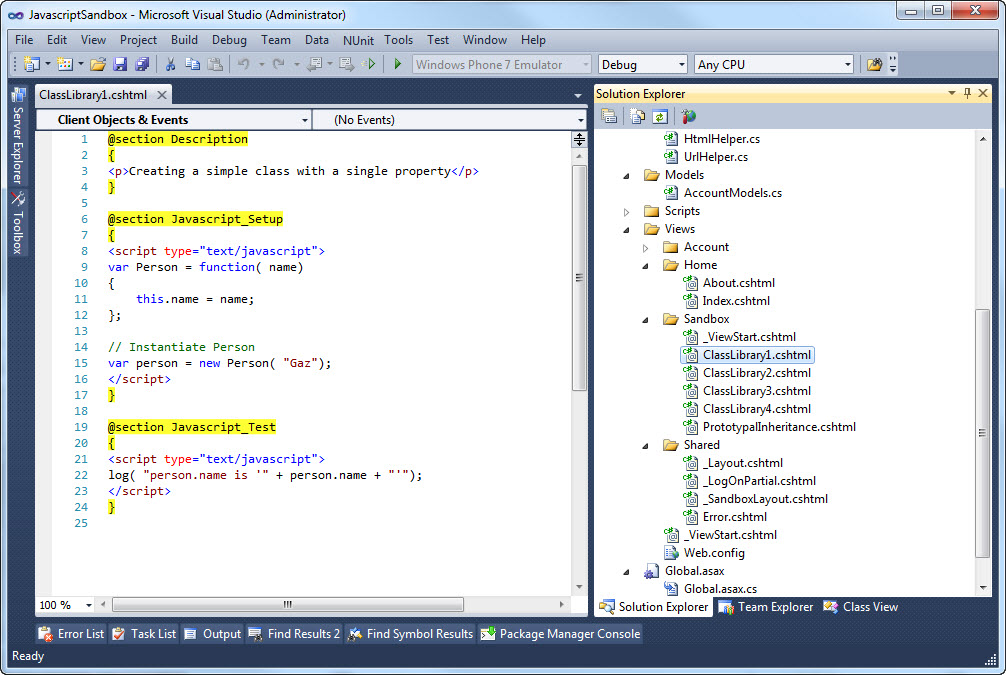Switch to the Class View tab
The image size is (1006, 675).
tap(861, 606)
